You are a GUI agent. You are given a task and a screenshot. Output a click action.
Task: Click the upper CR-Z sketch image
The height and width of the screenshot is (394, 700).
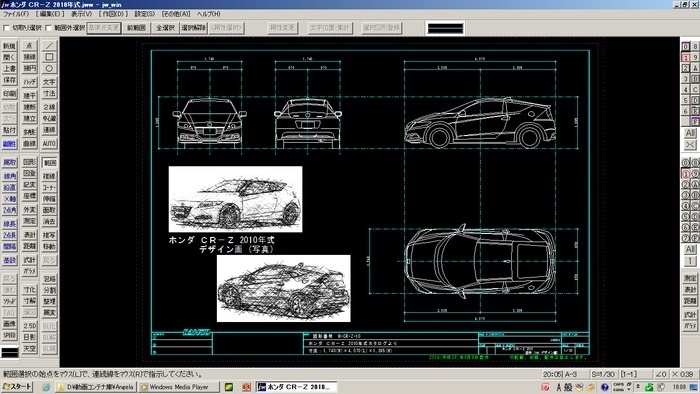(235, 199)
